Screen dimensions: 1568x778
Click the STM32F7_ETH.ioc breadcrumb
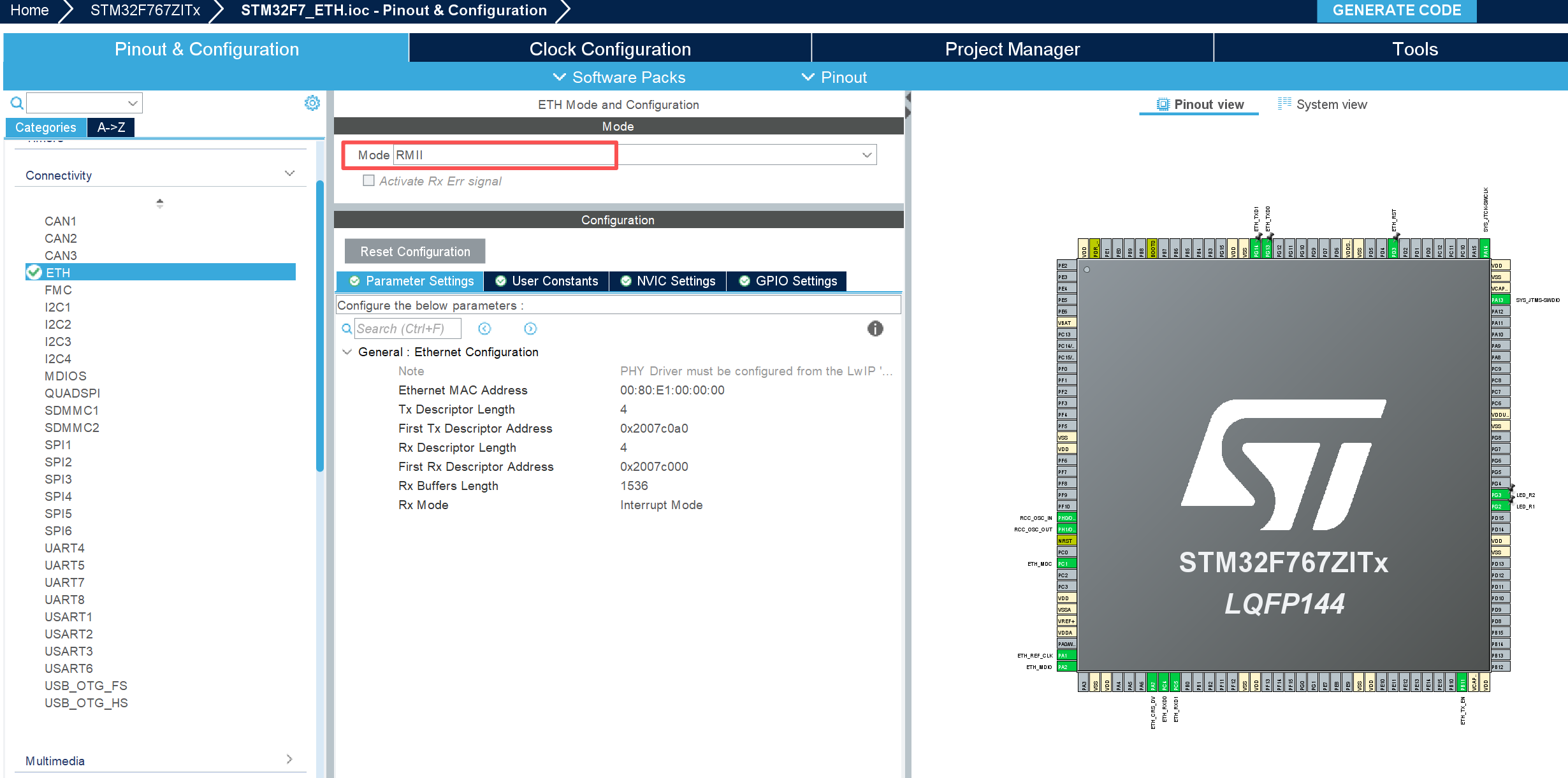pyautogui.click(x=393, y=10)
